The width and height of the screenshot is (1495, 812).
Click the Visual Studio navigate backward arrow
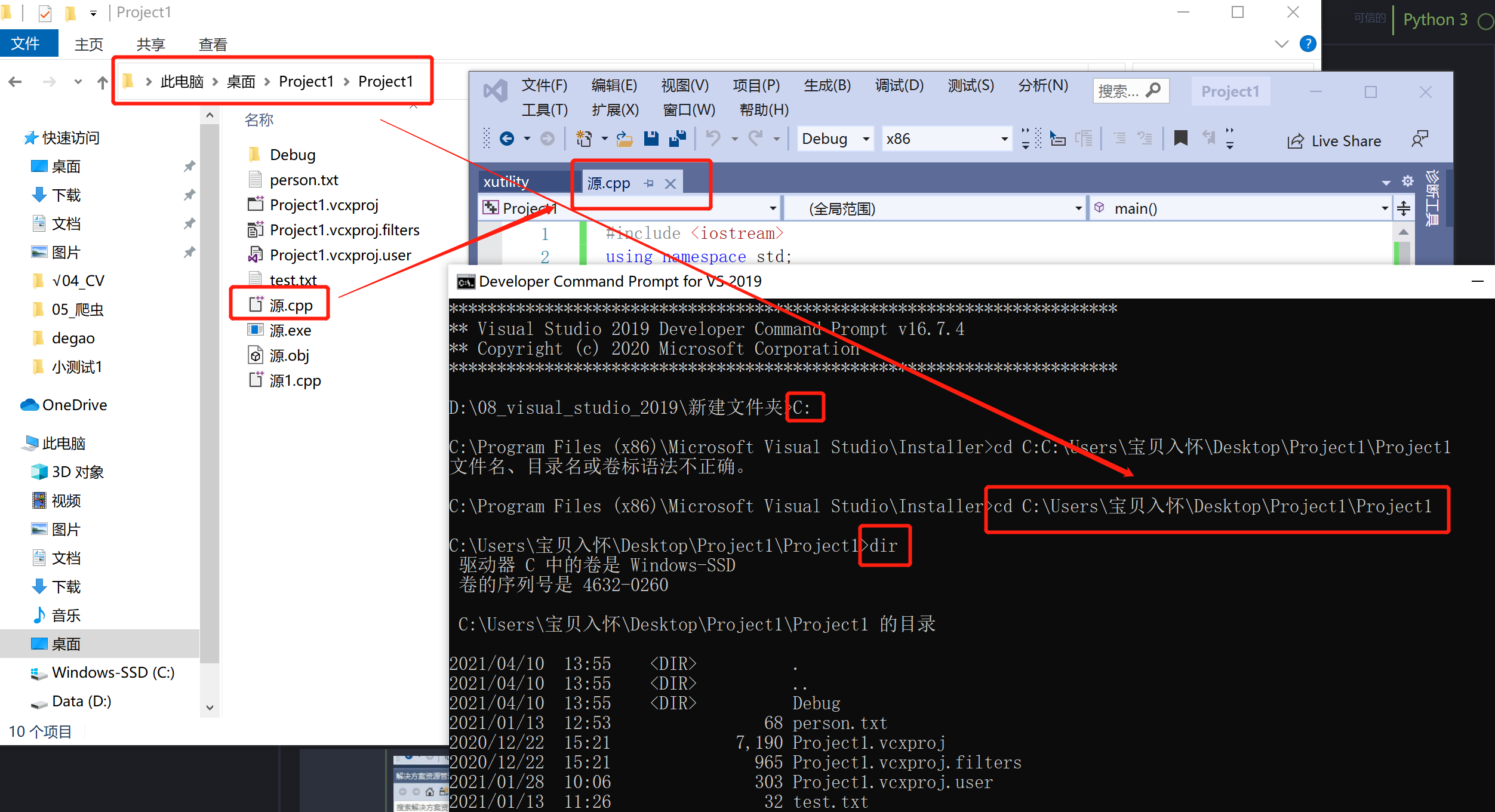pos(507,139)
